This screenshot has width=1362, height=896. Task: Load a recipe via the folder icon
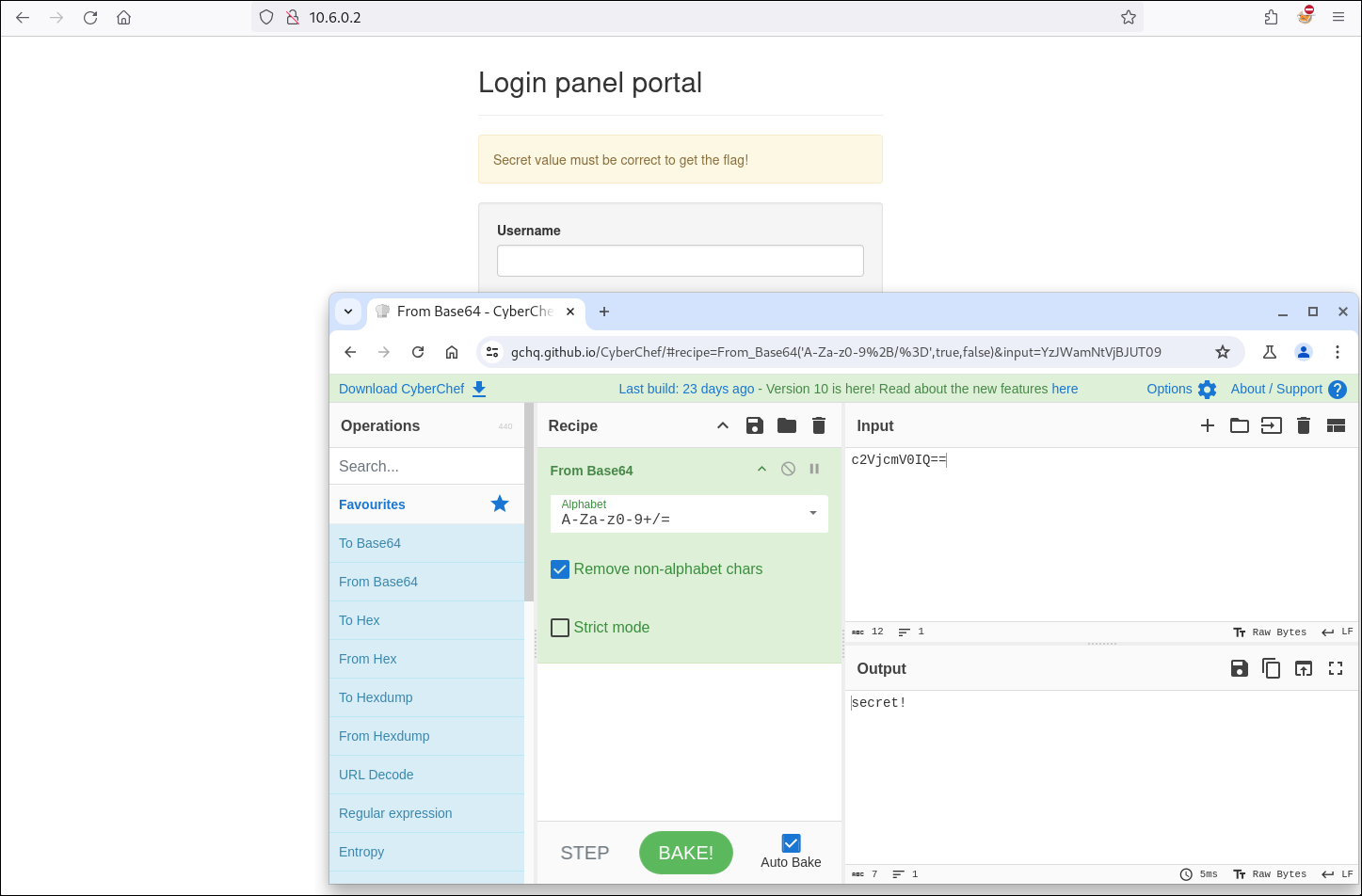coord(787,425)
